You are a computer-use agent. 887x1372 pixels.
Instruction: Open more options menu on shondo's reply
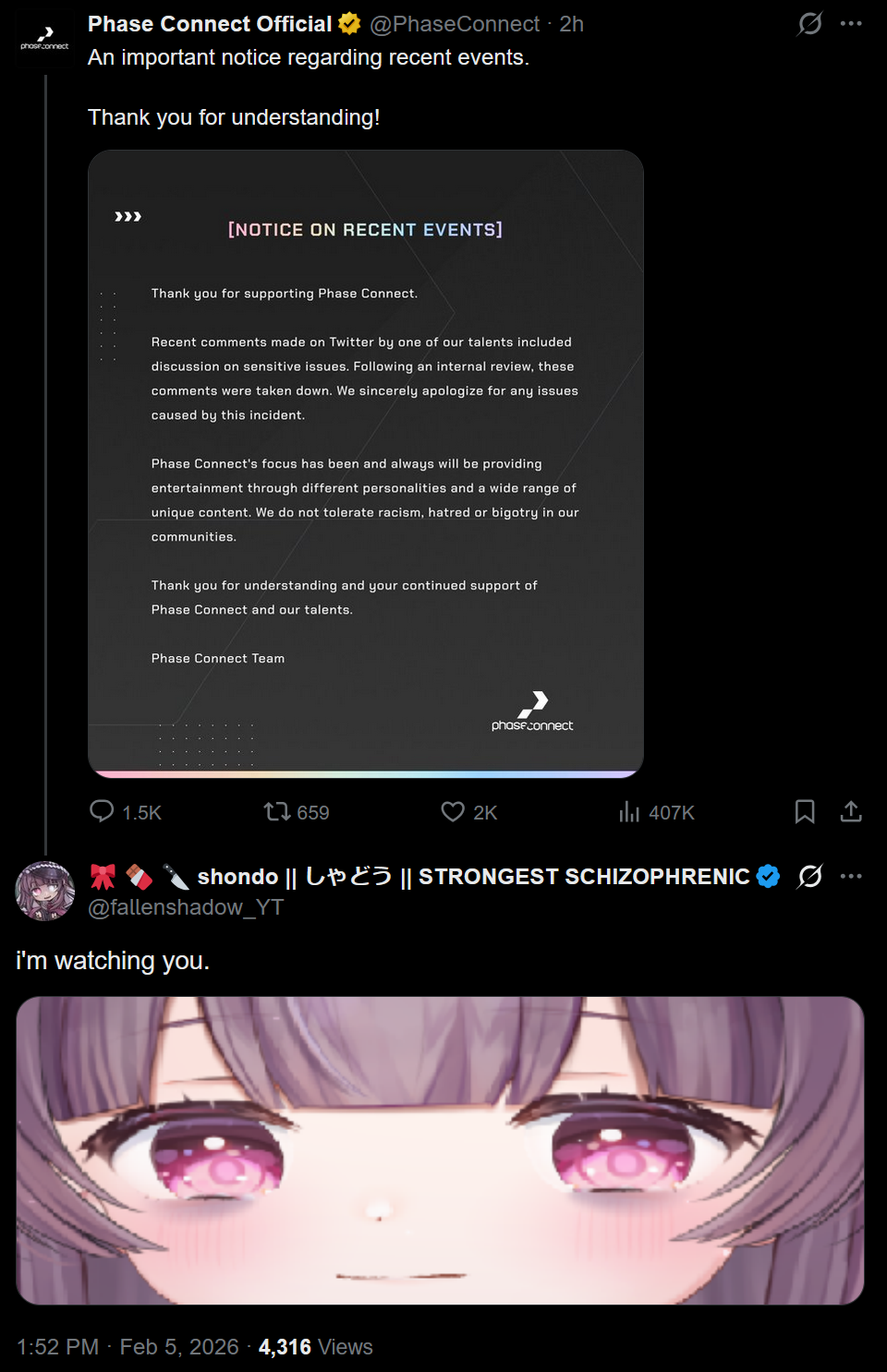pos(851,876)
